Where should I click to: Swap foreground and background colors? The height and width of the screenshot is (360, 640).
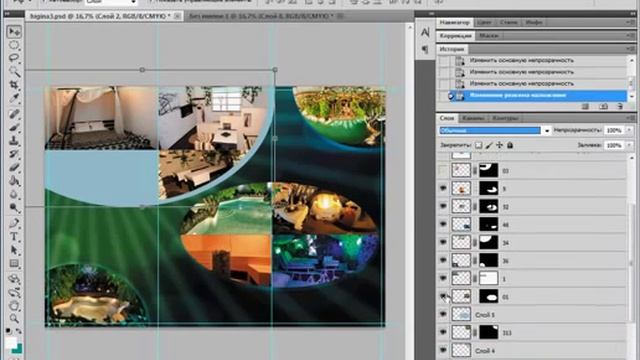pyautogui.click(x=19, y=331)
